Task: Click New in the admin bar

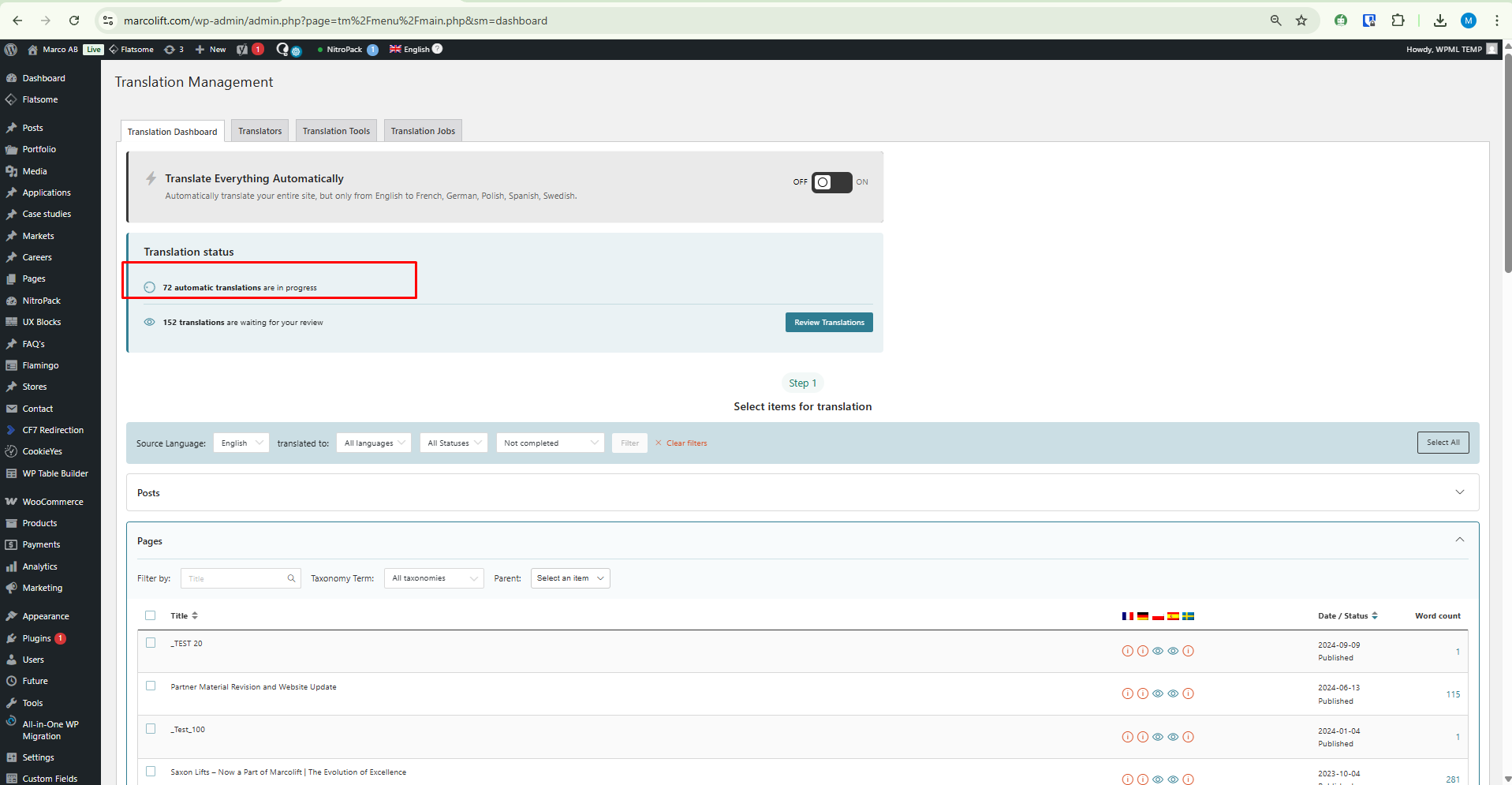Action: point(211,49)
